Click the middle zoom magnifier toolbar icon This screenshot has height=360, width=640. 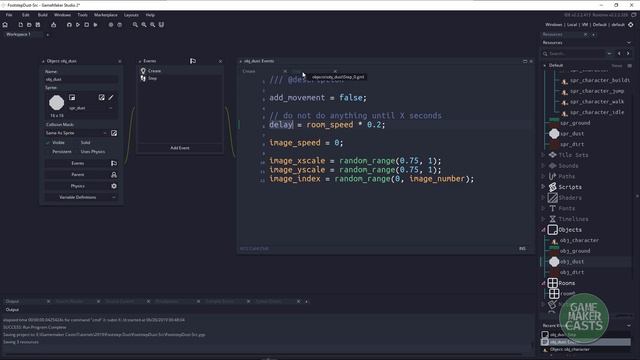pyautogui.click(x=144, y=25)
